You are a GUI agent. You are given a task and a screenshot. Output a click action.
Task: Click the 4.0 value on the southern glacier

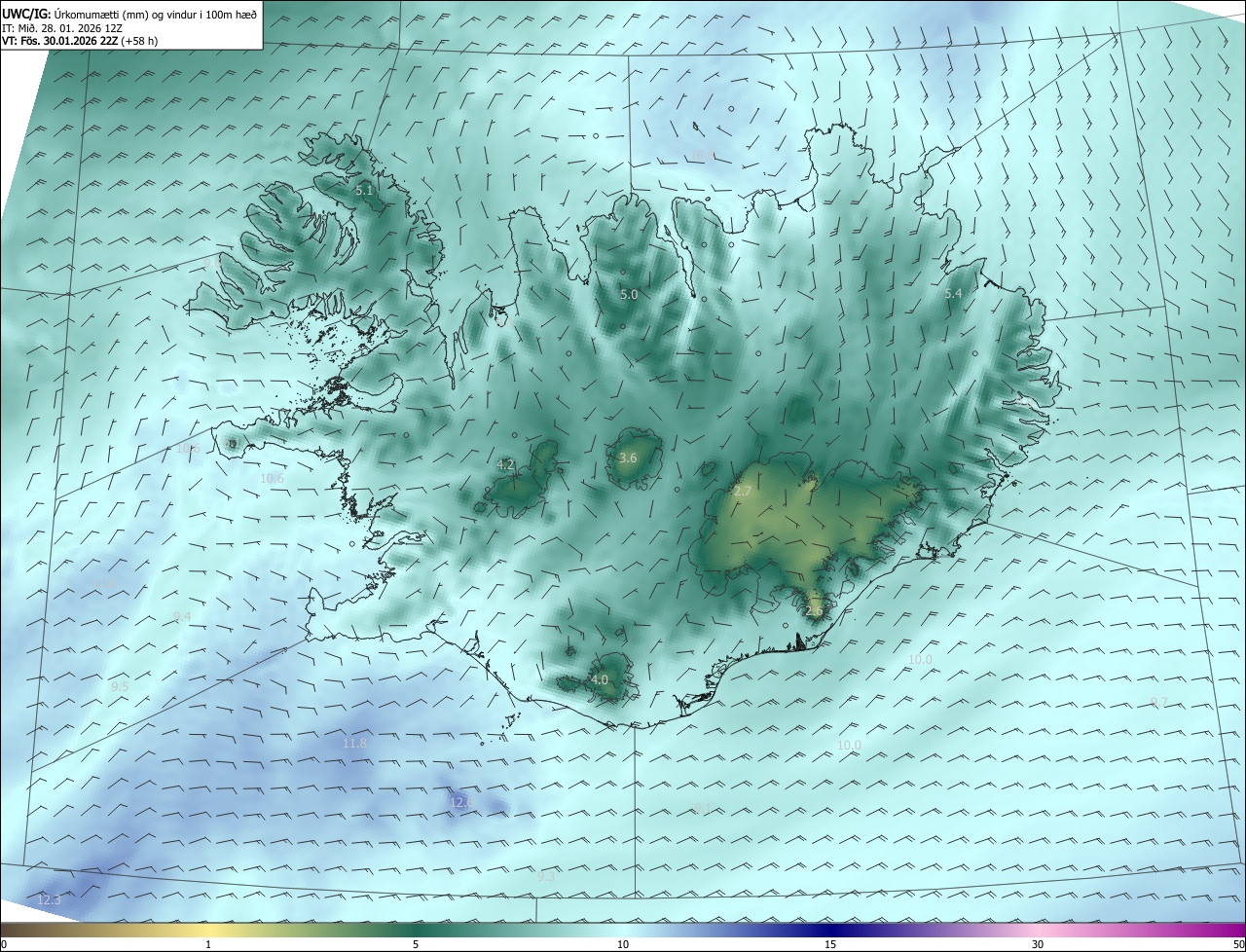[600, 679]
